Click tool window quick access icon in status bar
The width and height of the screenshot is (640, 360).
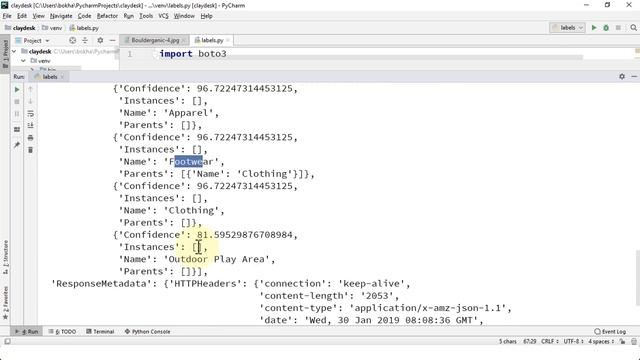click(7, 341)
